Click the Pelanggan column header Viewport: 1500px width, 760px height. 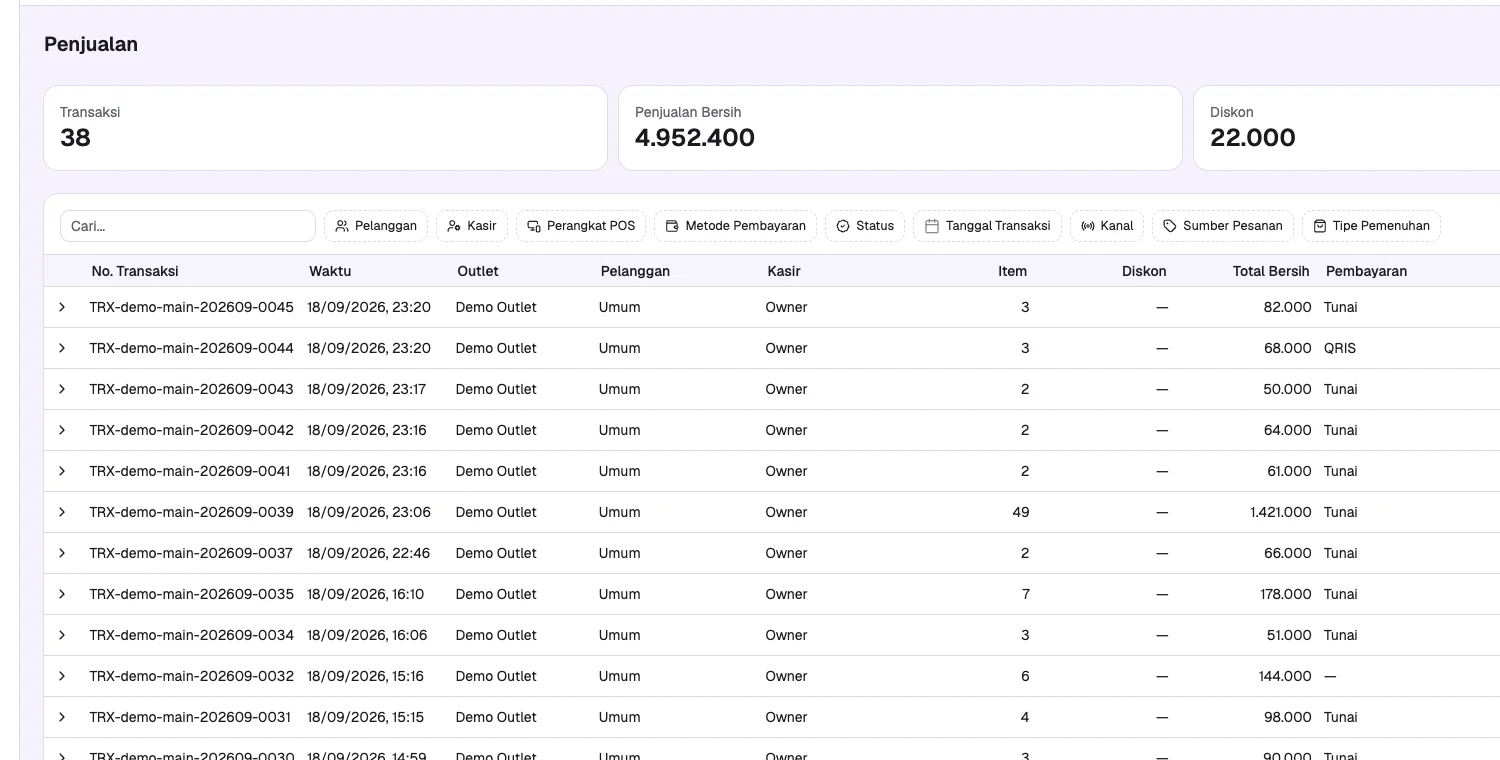click(635, 271)
